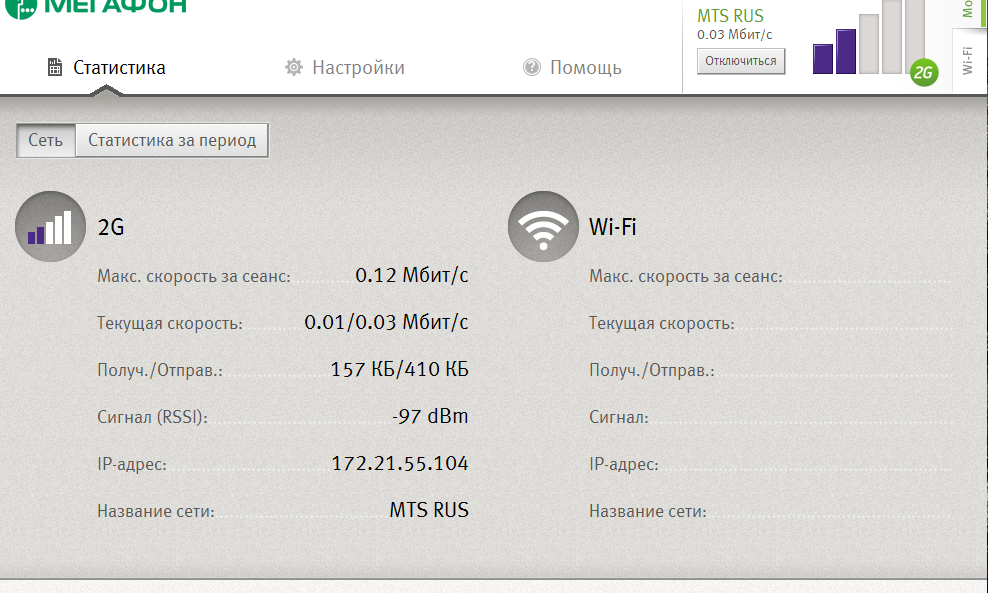The width and height of the screenshot is (988, 593).
Task: Click the green 2G badge icon
Action: 924,72
